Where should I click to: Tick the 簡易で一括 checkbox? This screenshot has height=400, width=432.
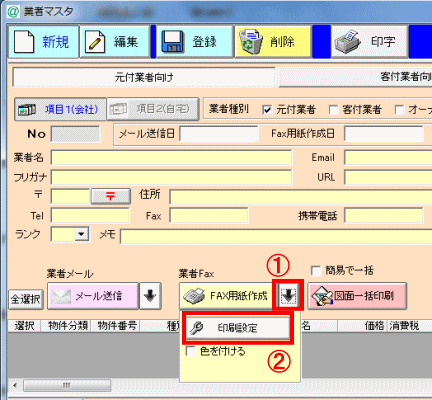click(316, 271)
